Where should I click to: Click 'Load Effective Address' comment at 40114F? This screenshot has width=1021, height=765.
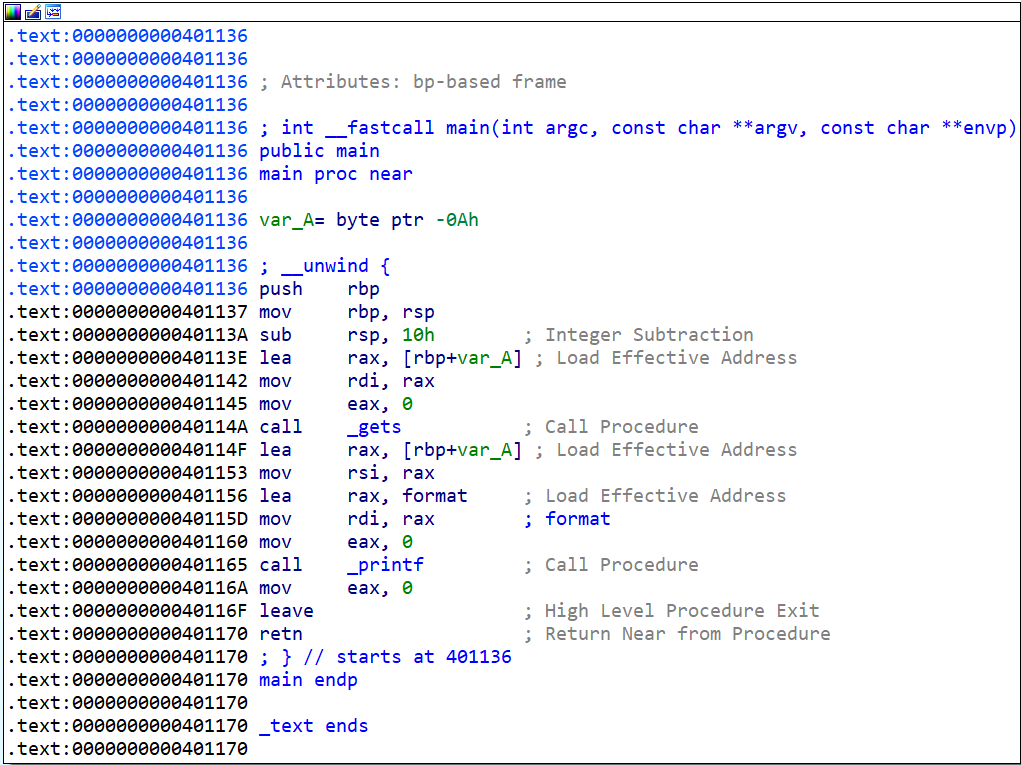point(677,450)
